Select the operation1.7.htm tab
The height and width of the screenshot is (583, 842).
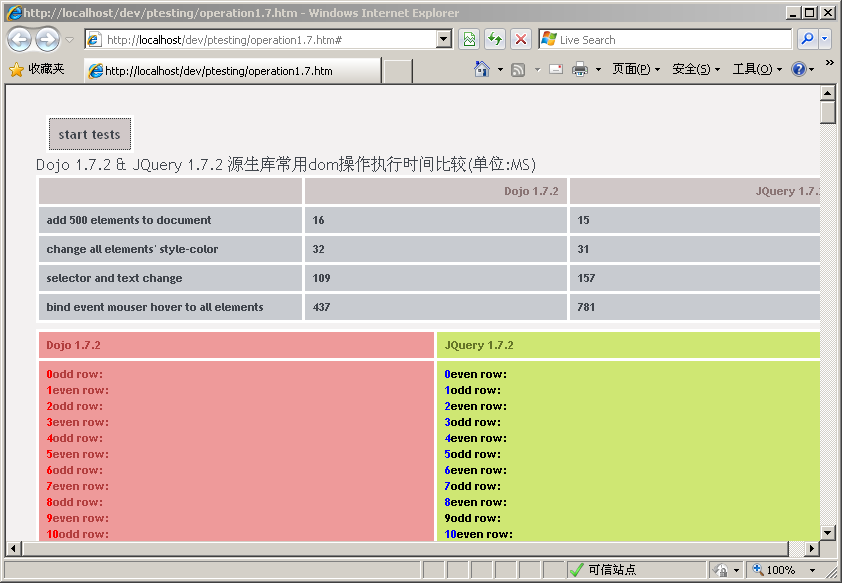tap(233, 71)
